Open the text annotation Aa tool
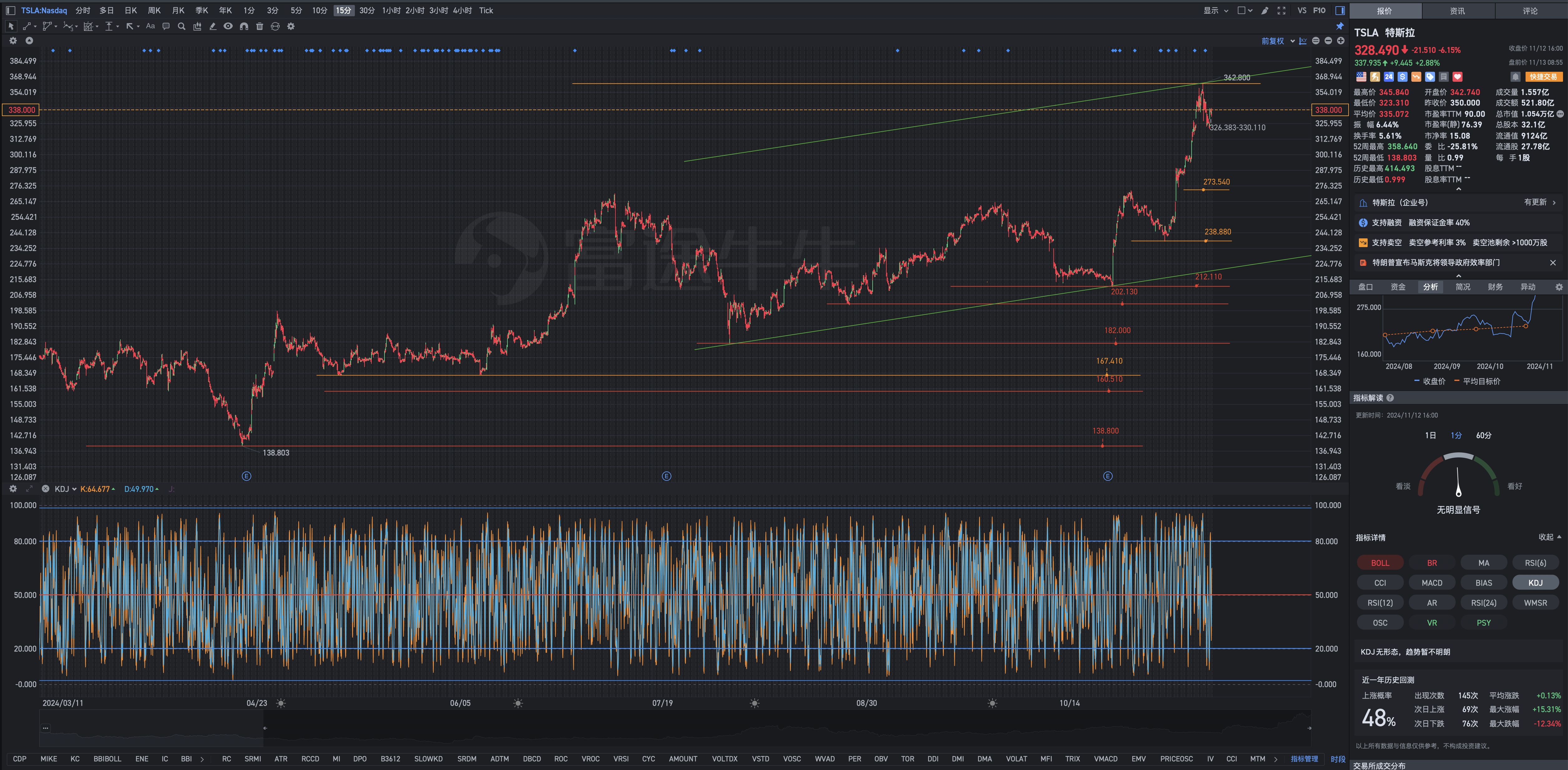 tap(150, 26)
